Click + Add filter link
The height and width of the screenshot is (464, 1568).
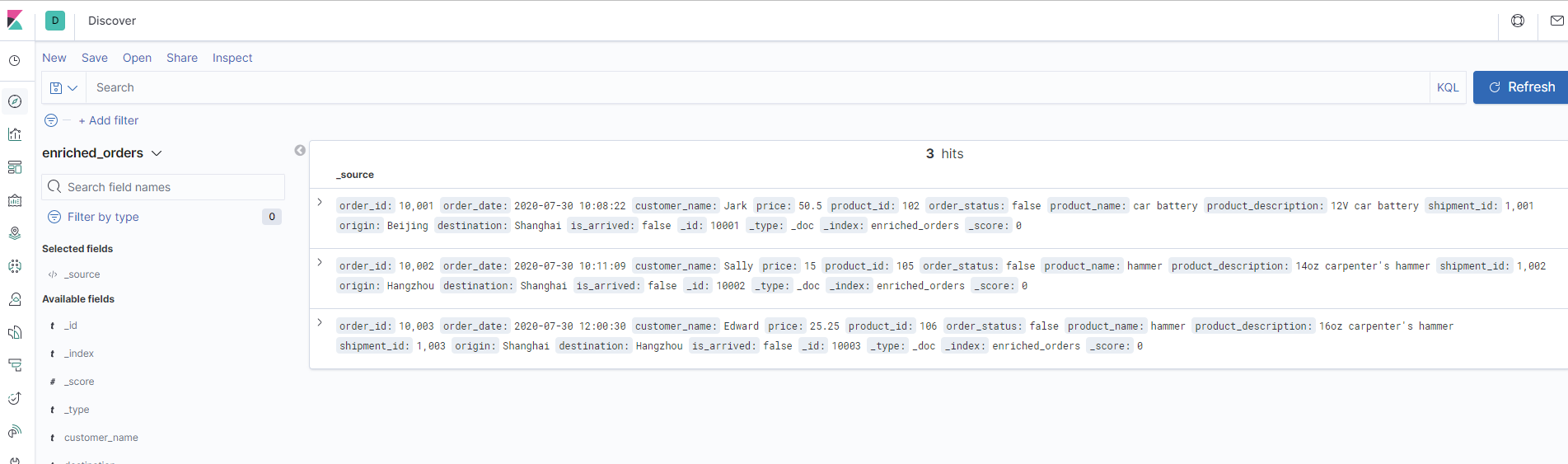pyautogui.click(x=109, y=120)
